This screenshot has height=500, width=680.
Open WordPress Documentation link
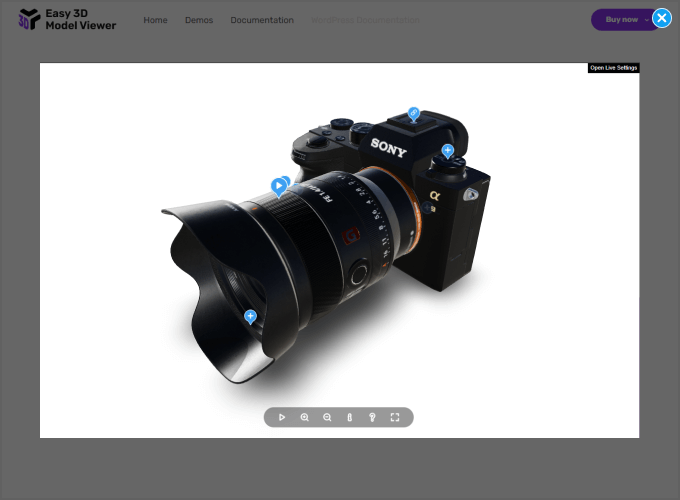365,20
